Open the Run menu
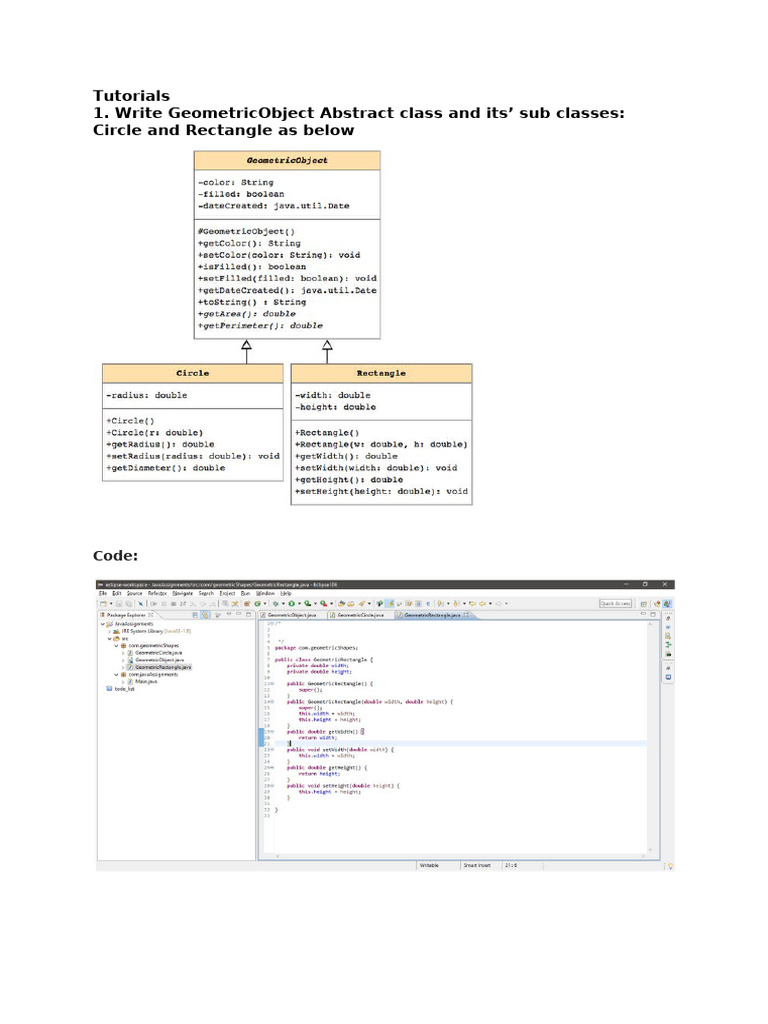The width and height of the screenshot is (768, 1024). point(246,593)
